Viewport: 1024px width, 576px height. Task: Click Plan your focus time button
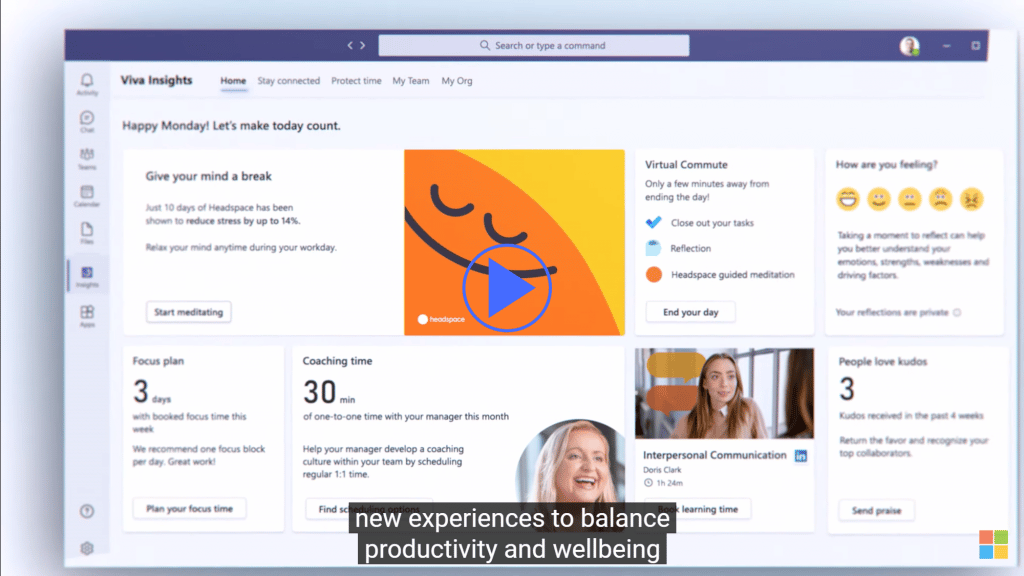[189, 509]
